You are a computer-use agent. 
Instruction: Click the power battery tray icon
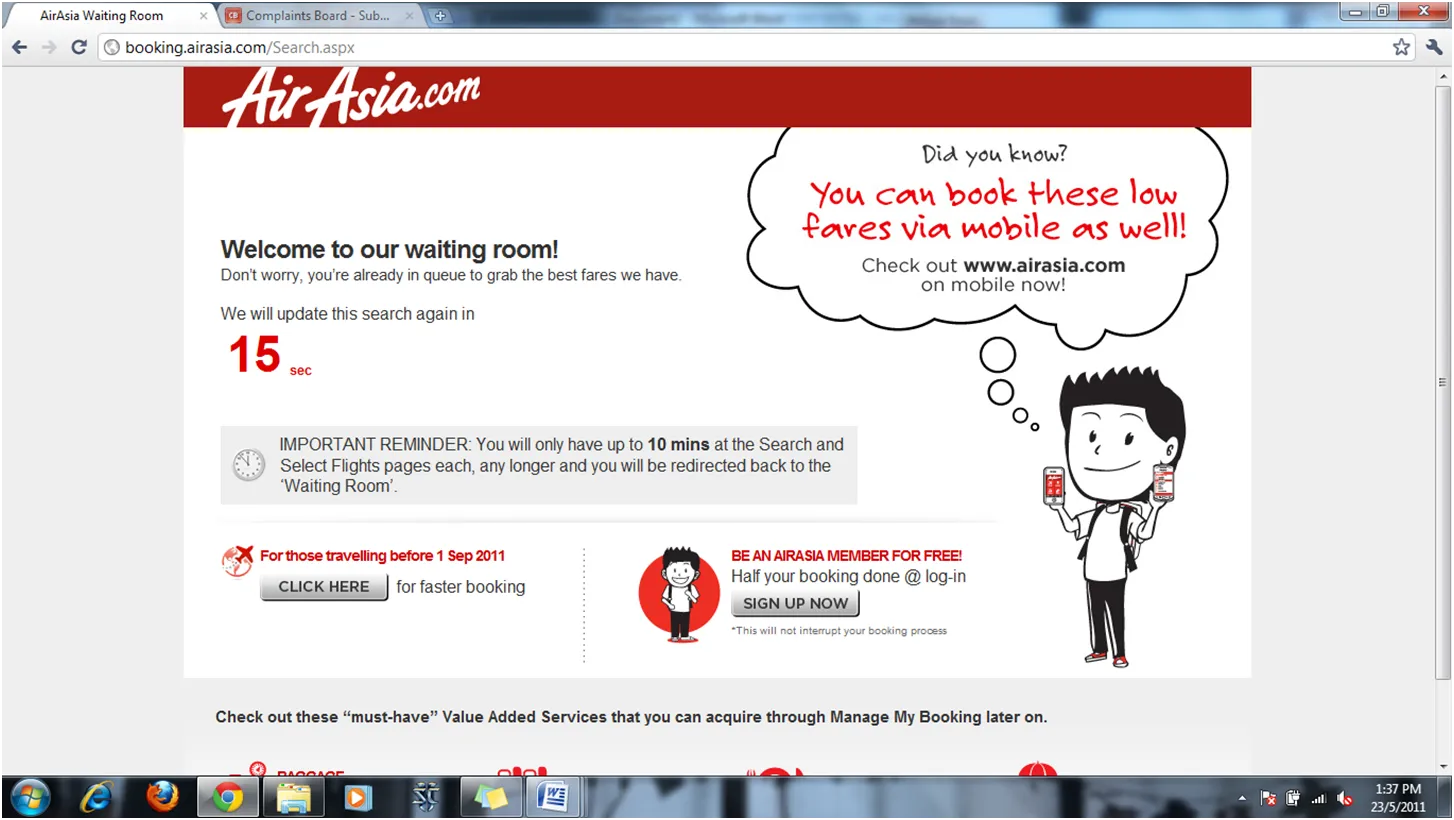click(1293, 799)
